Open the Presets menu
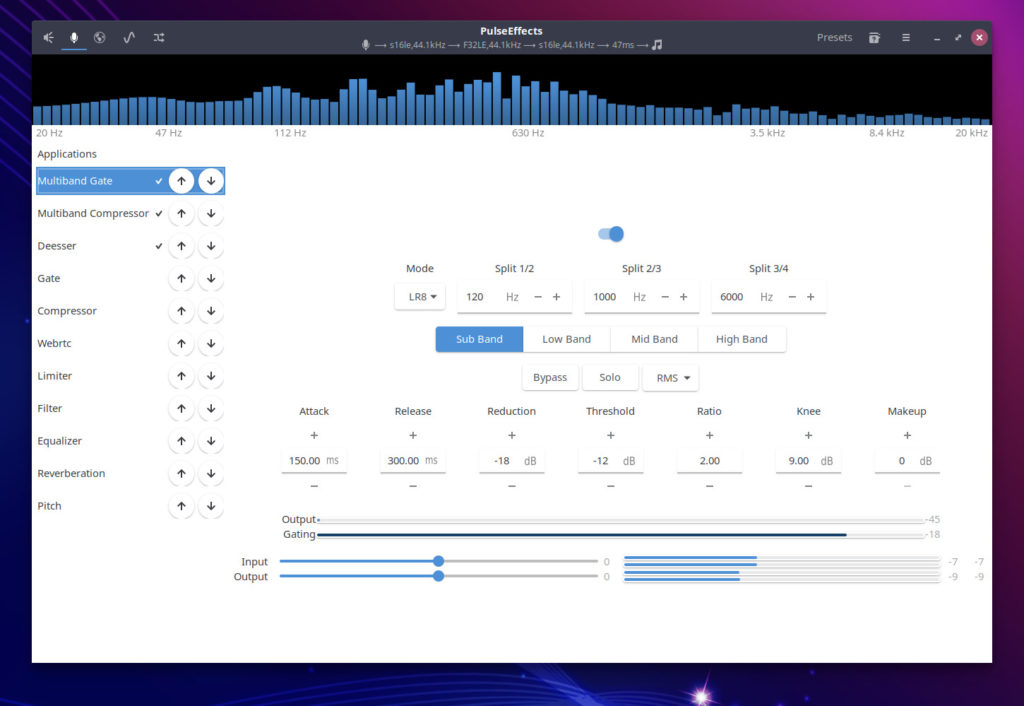Viewport: 1024px width, 706px height. click(834, 38)
